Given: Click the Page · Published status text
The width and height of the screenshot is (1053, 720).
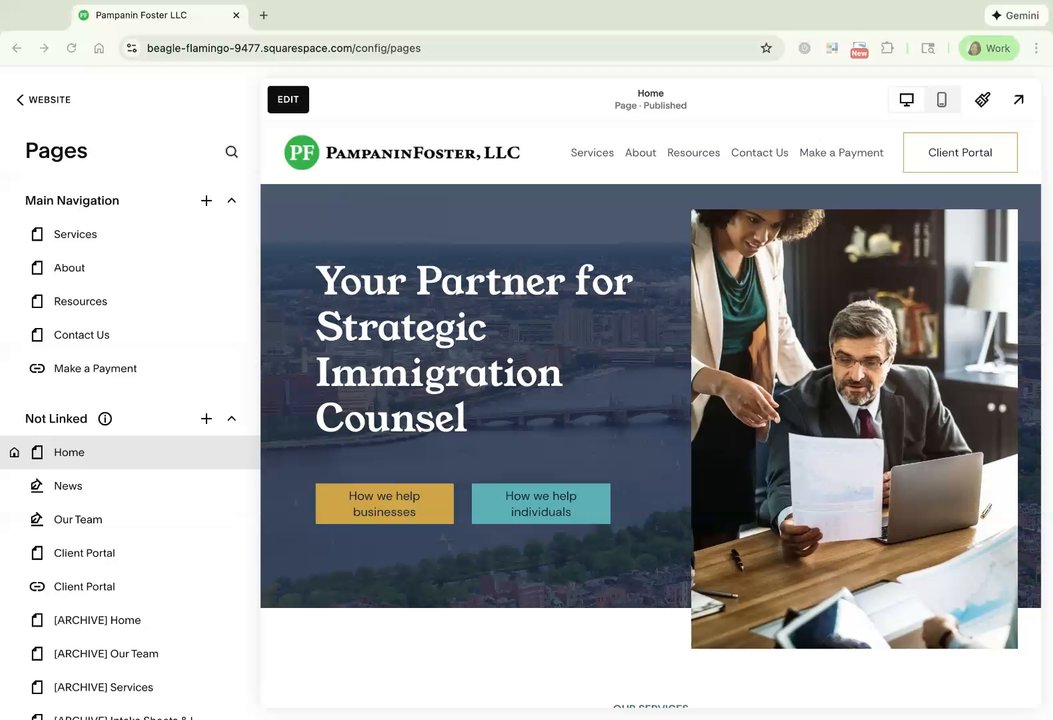Looking at the screenshot, I should (650, 106).
